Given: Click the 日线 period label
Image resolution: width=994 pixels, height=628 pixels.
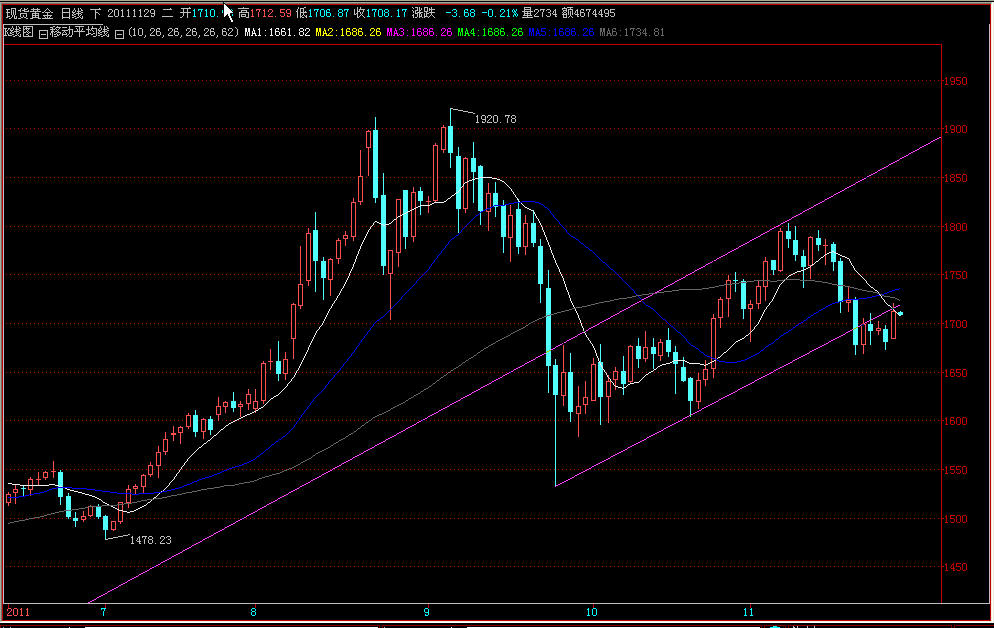Looking at the screenshot, I should [x=72, y=13].
